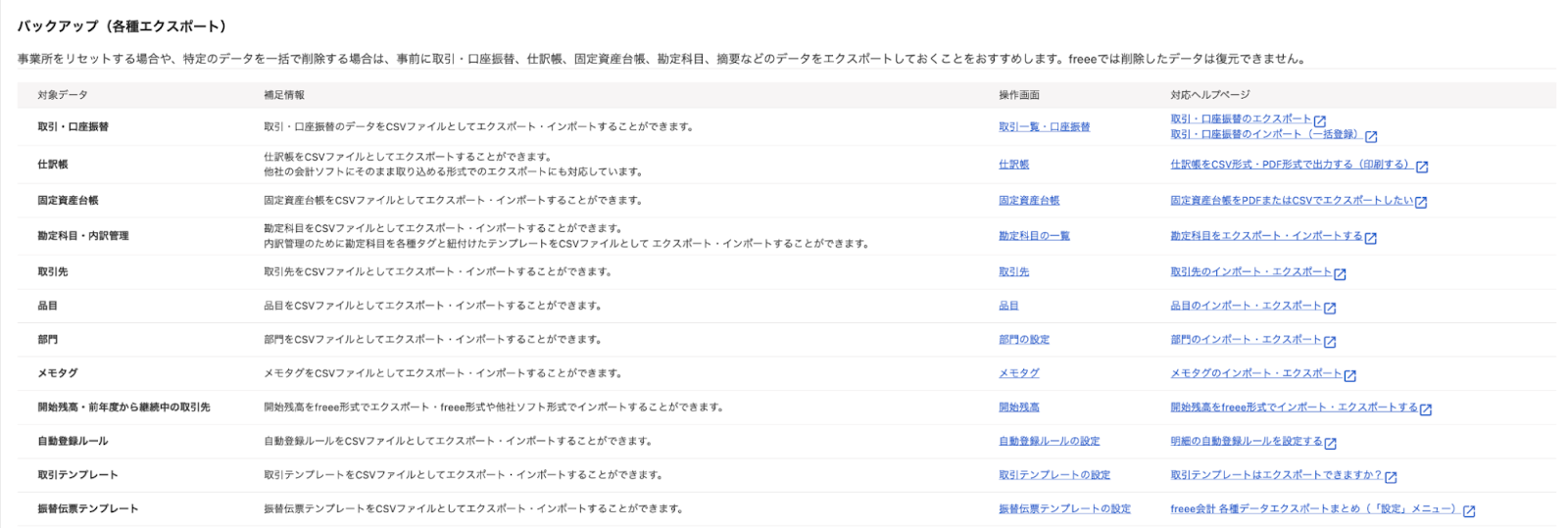The width and height of the screenshot is (1568, 528).
Task: Select the 品目 row label in 対象データ column
Action: click(x=48, y=306)
